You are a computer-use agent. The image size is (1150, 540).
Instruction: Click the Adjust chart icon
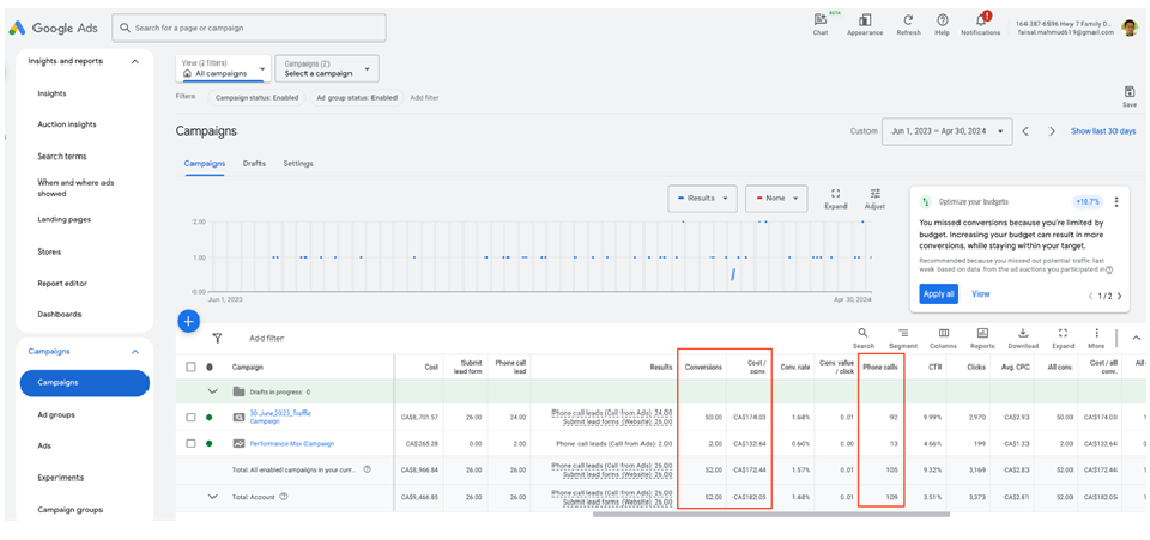874,194
